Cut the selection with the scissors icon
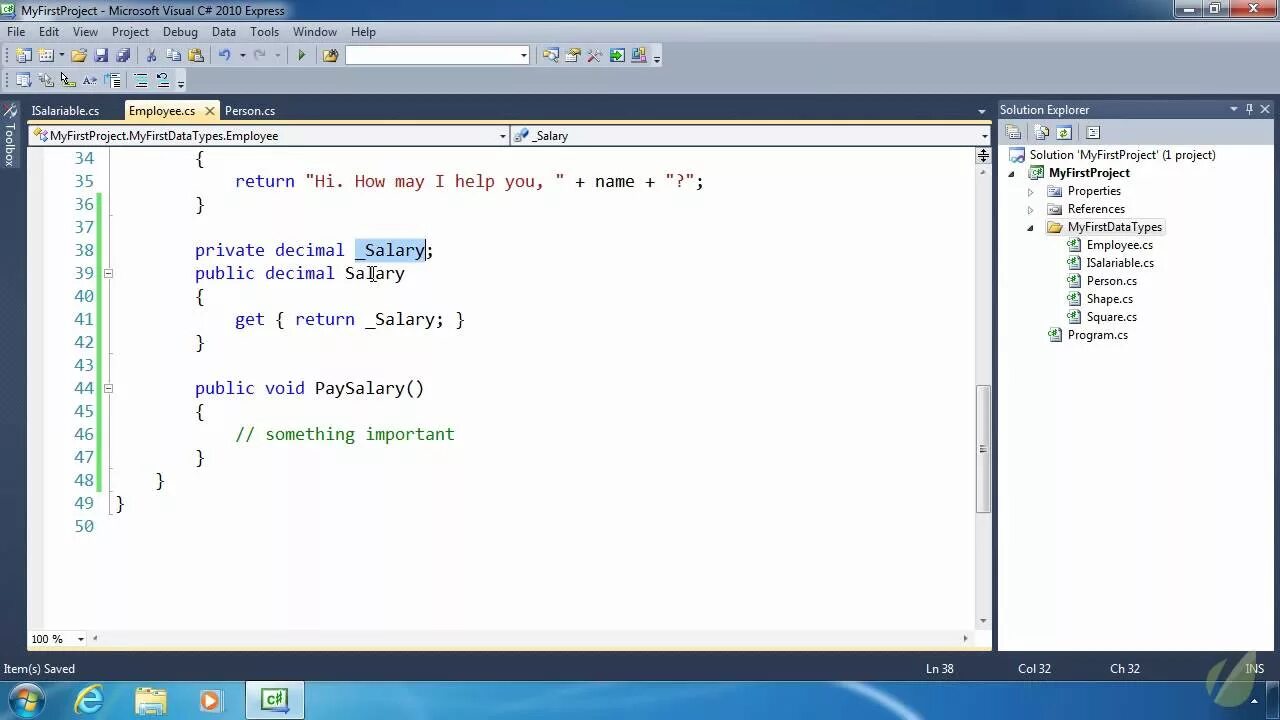This screenshot has height=720, width=1280. pyautogui.click(x=151, y=56)
